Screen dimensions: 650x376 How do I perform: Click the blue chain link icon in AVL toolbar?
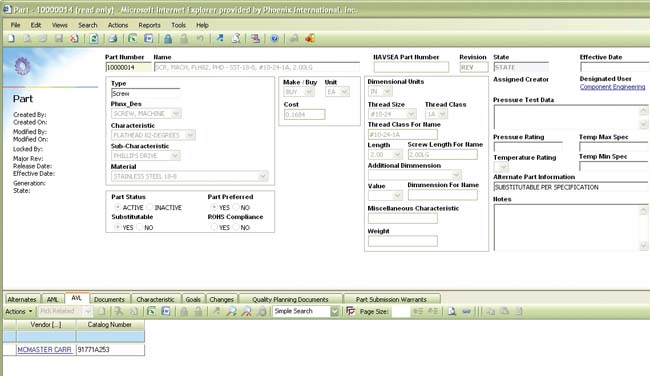[x=466, y=311]
